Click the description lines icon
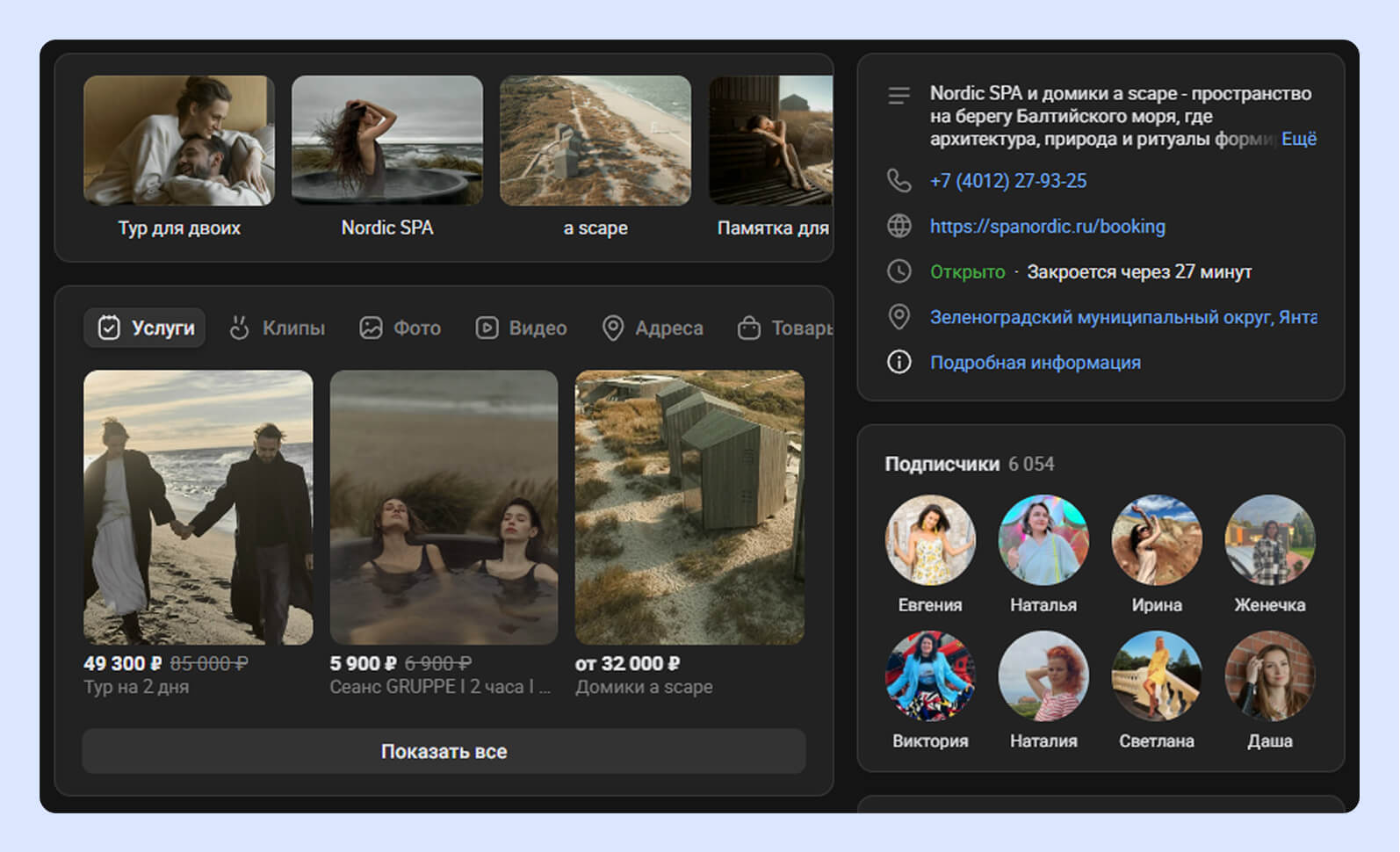This screenshot has height=852, width=1400. pos(898,96)
